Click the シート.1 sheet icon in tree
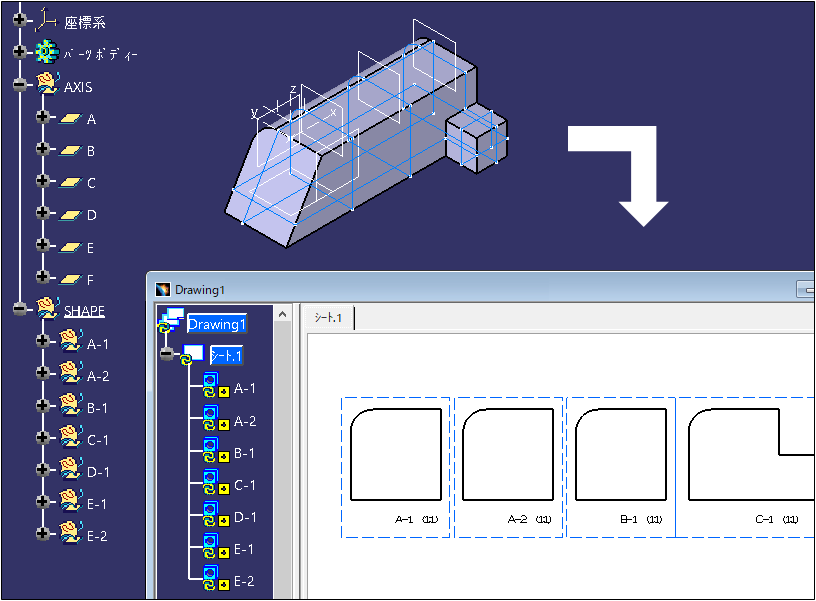The image size is (816, 601). point(192,355)
